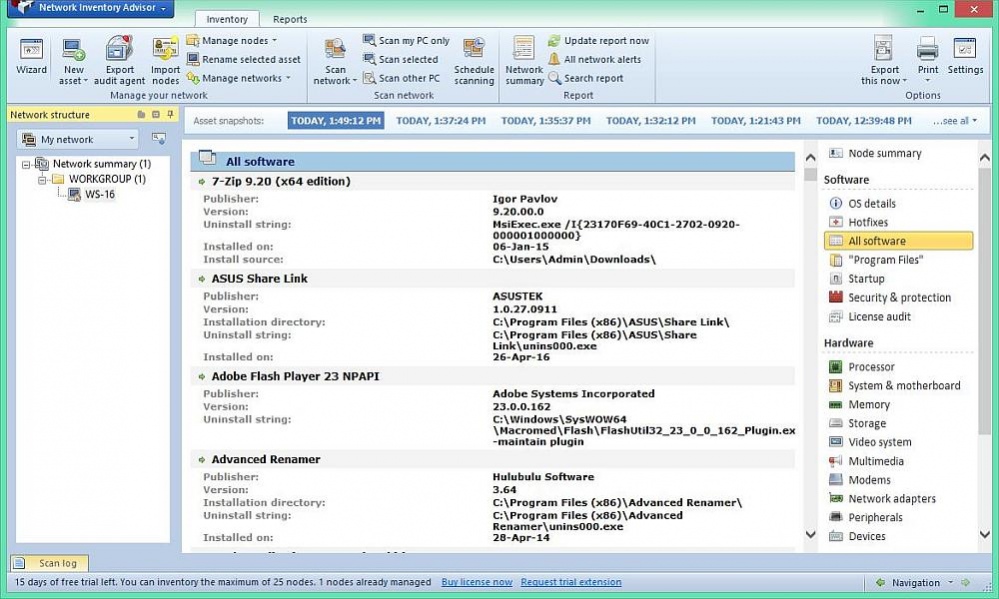
Task: Open Network Inventory Advisor application menu
Action: pyautogui.click(x=90, y=8)
